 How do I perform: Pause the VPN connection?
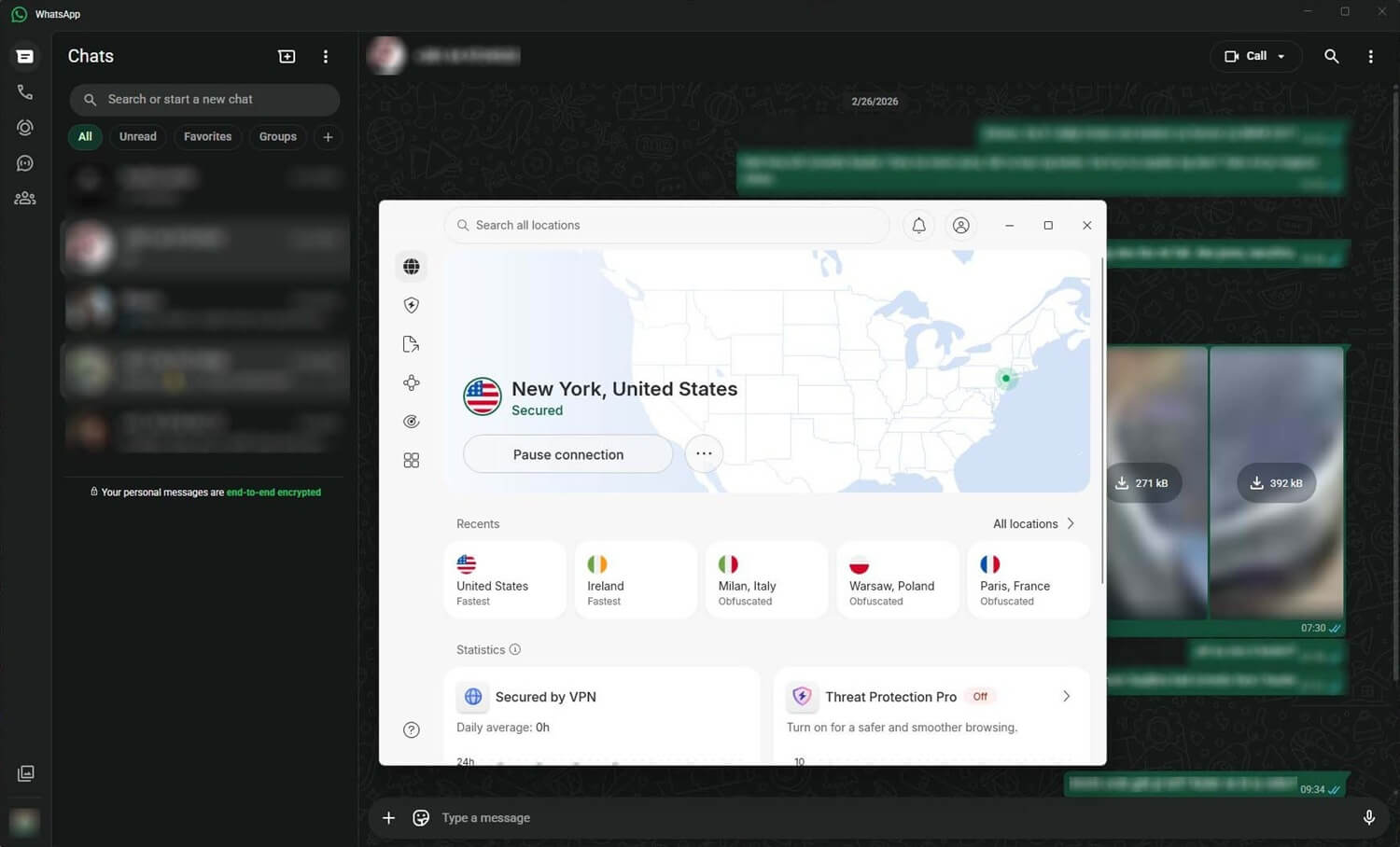568,454
